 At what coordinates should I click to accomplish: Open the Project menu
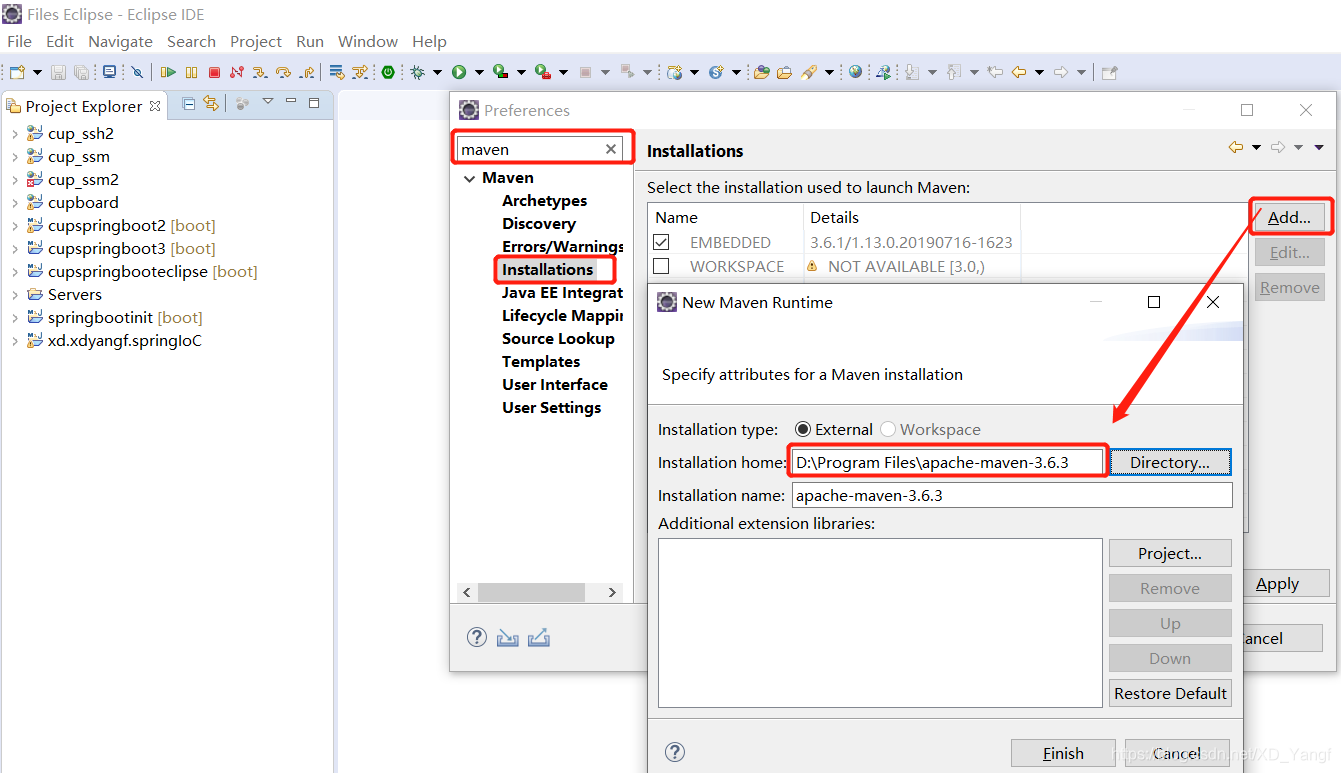(256, 41)
